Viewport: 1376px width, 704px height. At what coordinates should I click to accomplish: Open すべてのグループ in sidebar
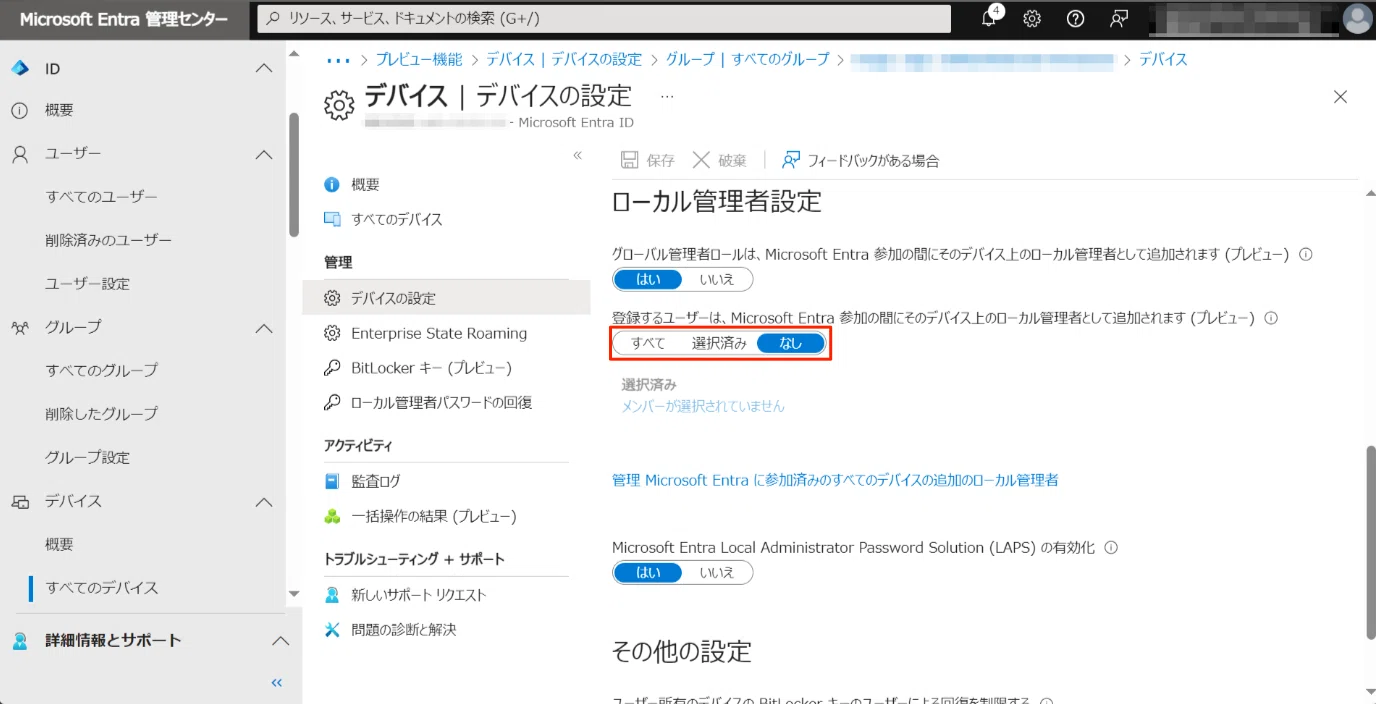102,370
